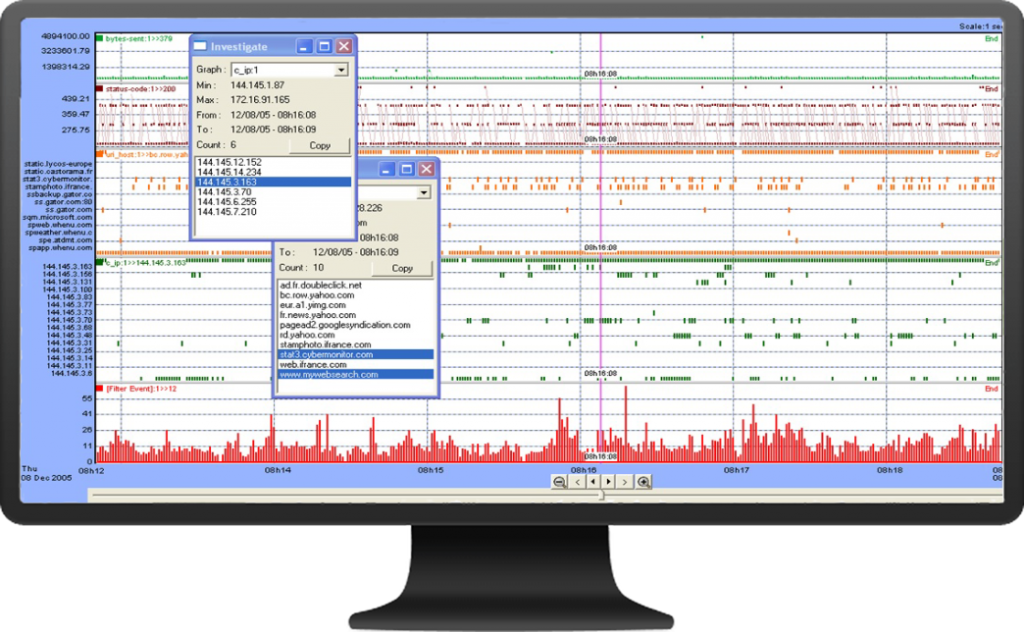Select ad.fr.doubleclick.net in the host list
1024x632 pixels.
click(x=321, y=285)
